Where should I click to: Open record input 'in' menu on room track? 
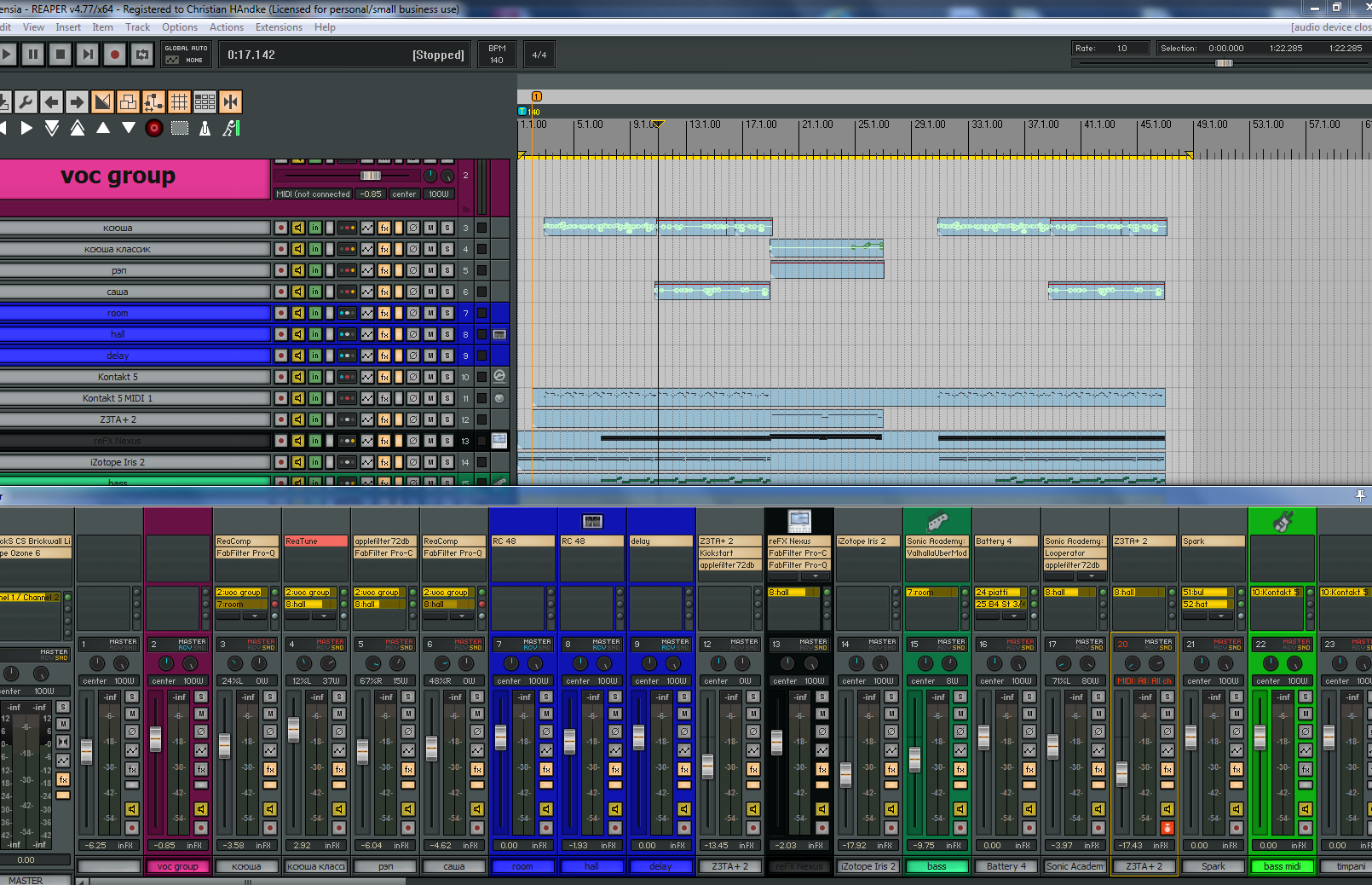tap(315, 313)
